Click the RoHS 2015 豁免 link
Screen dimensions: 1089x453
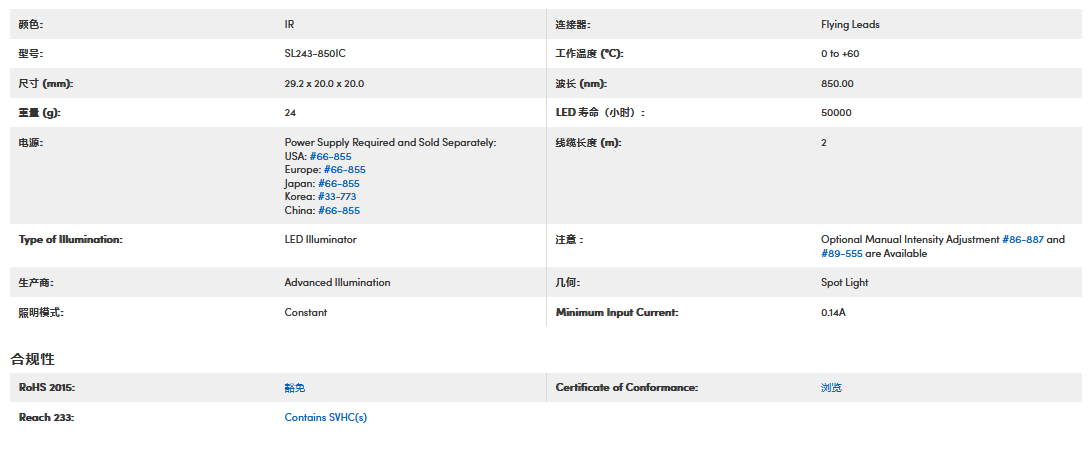pos(295,387)
